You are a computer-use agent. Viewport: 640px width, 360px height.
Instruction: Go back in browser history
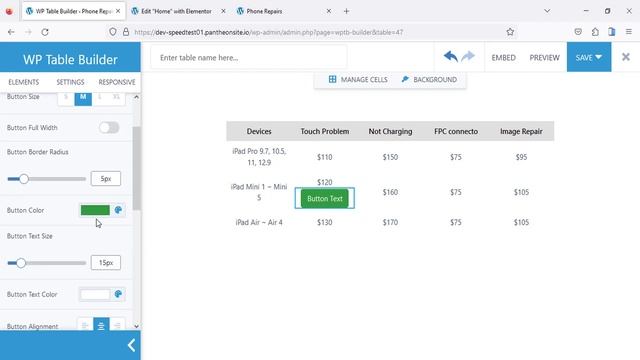[11, 32]
